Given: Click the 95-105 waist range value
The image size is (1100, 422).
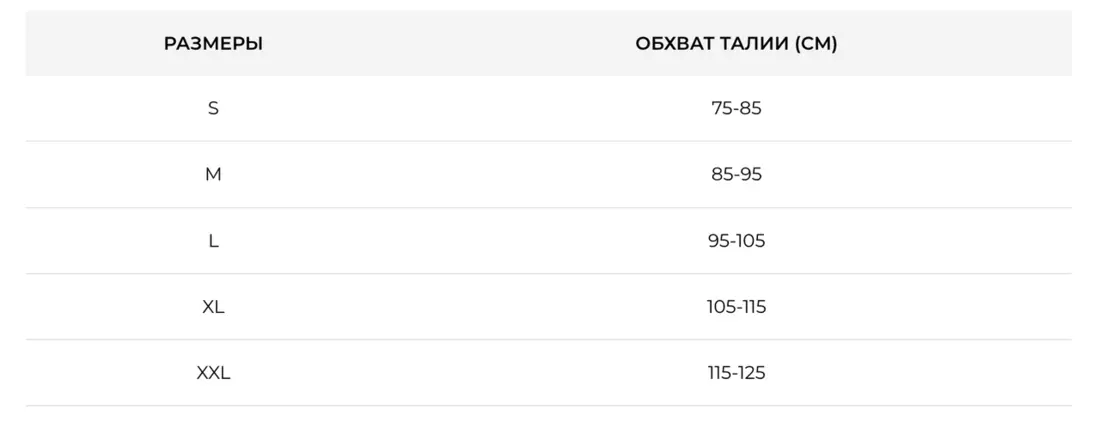Looking at the screenshot, I should click(736, 241).
